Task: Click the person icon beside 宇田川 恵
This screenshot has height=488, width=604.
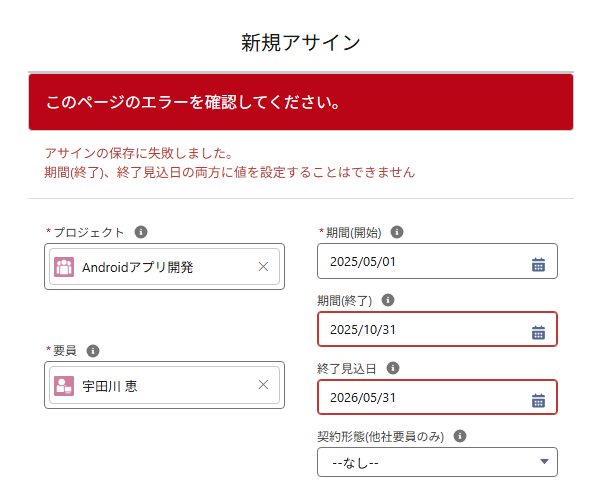Action: pyautogui.click(x=64, y=385)
